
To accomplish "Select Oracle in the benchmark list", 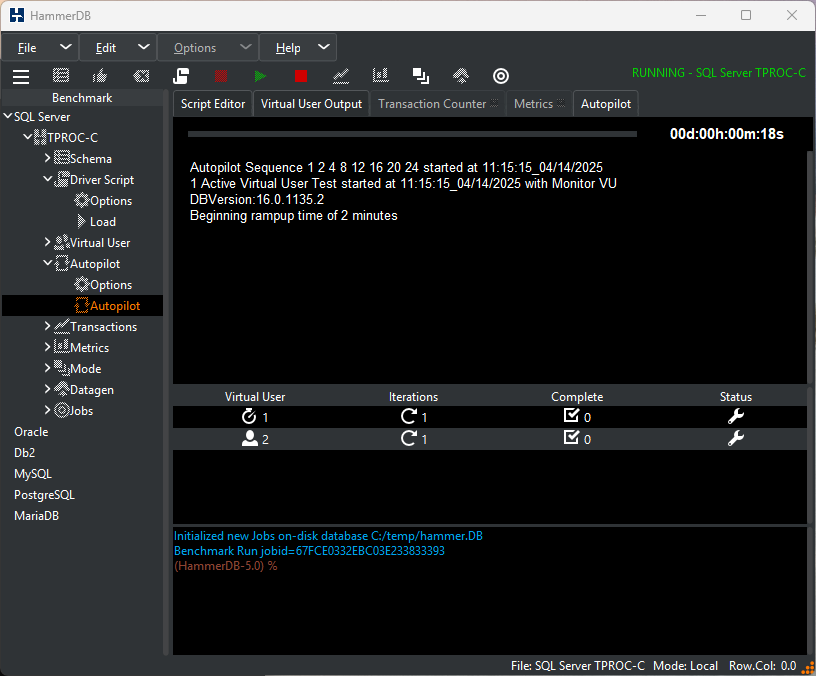I will point(31,431).
